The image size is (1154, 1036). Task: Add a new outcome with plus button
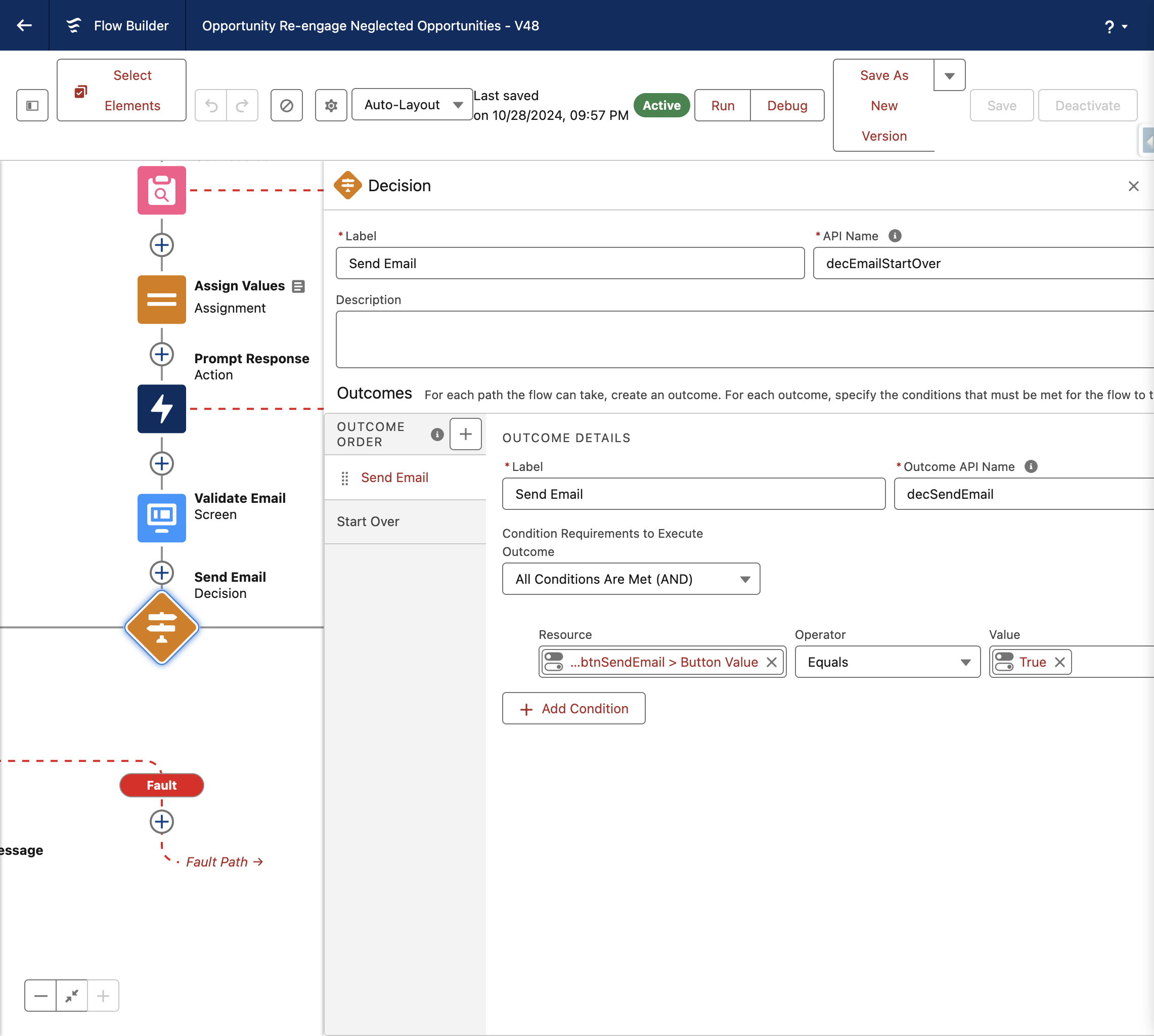click(465, 434)
